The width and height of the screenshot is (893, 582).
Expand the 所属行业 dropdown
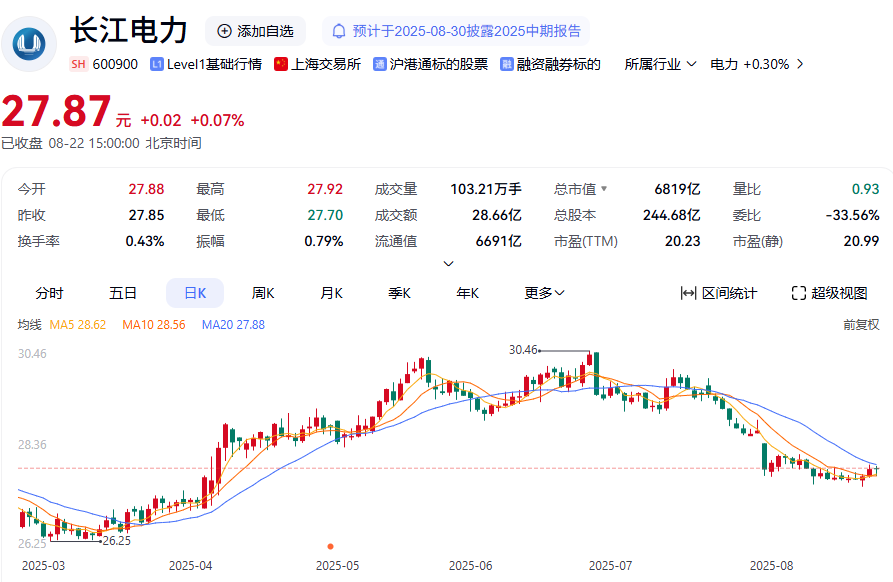pyautogui.click(x=660, y=64)
